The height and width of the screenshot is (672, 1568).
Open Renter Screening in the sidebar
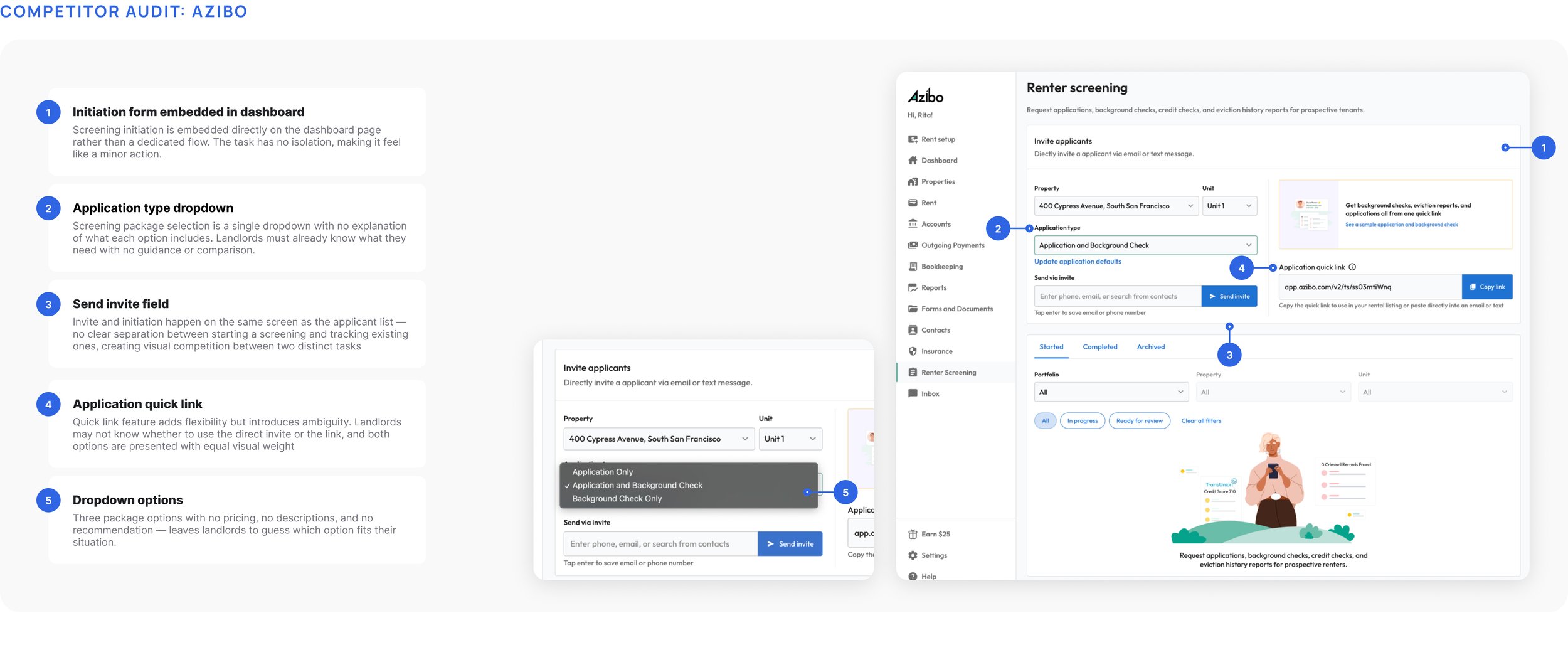(955, 373)
